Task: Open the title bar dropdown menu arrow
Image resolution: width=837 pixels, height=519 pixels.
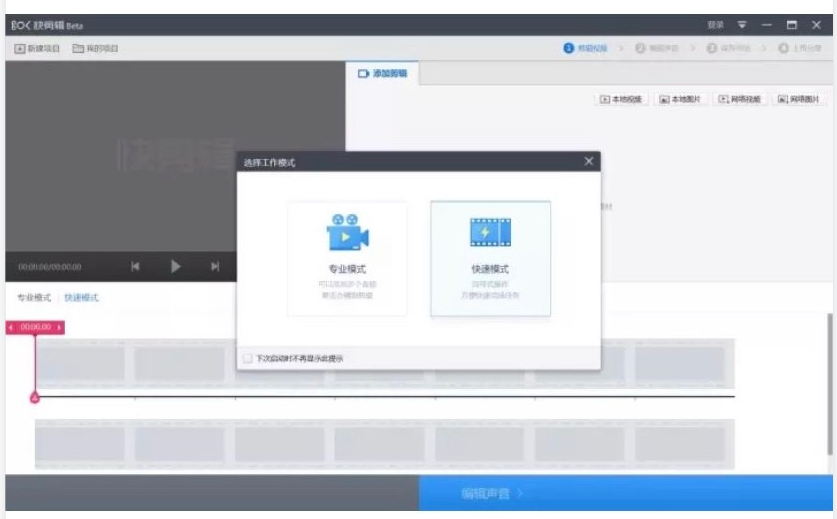Action: coord(742,25)
